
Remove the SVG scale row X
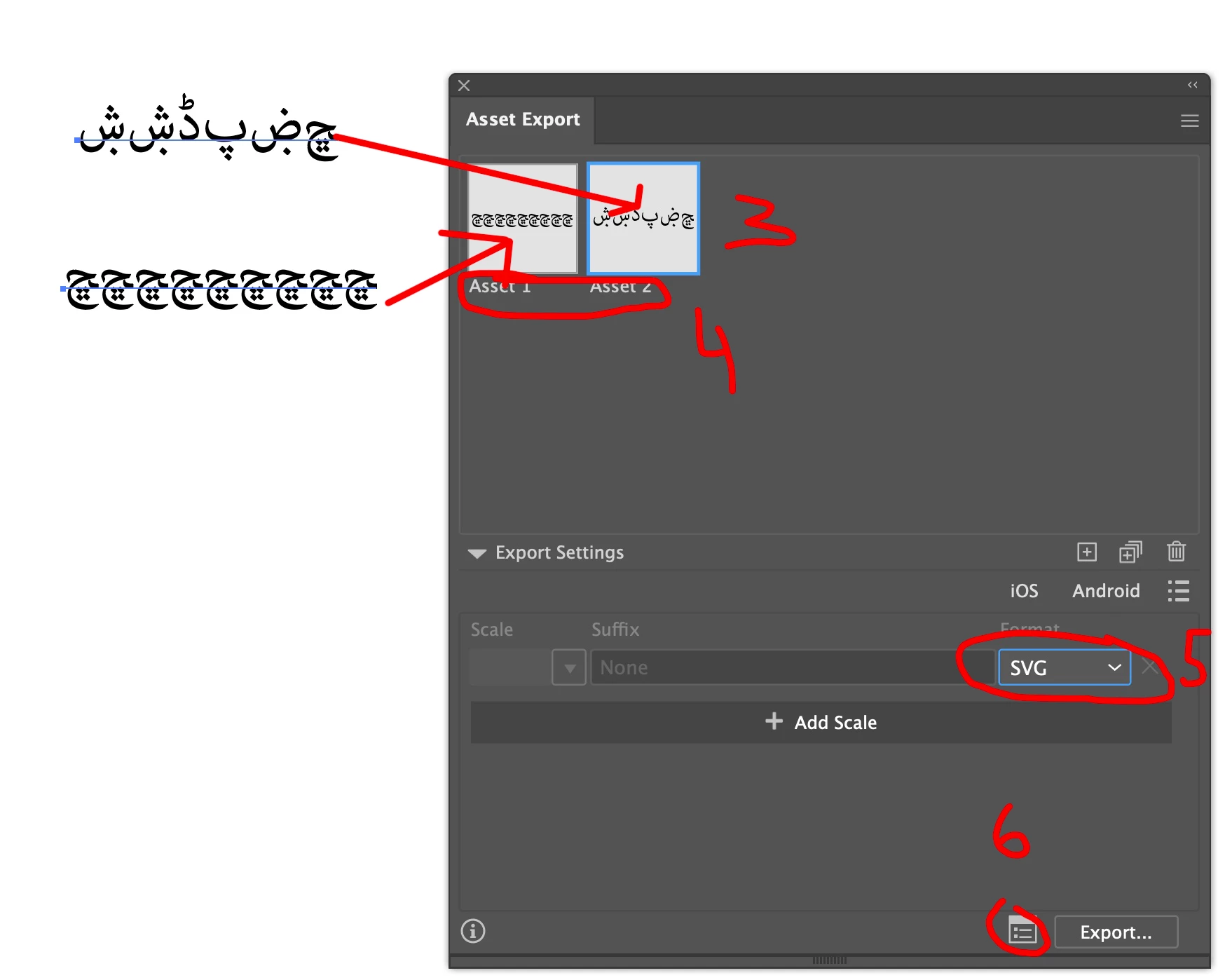(1149, 667)
